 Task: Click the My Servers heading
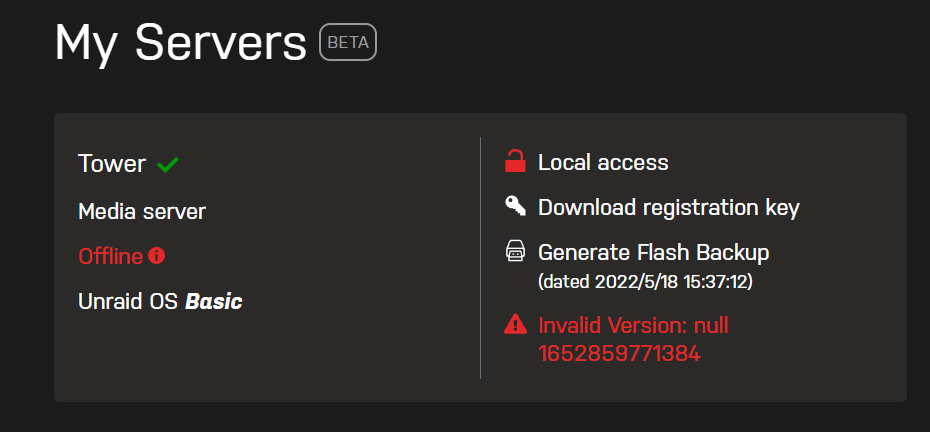point(180,43)
